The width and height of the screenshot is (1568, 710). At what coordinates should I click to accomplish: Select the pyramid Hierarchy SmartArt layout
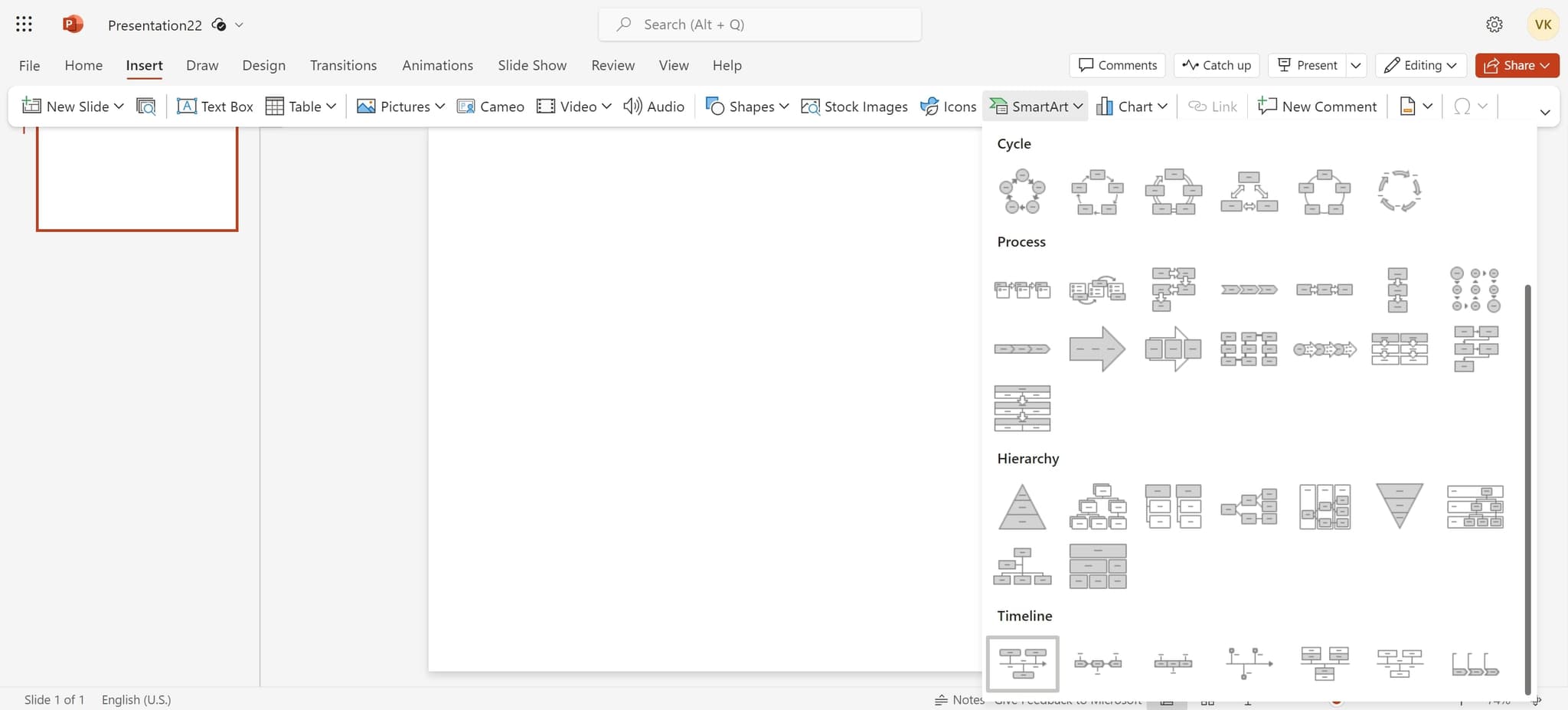click(1021, 506)
